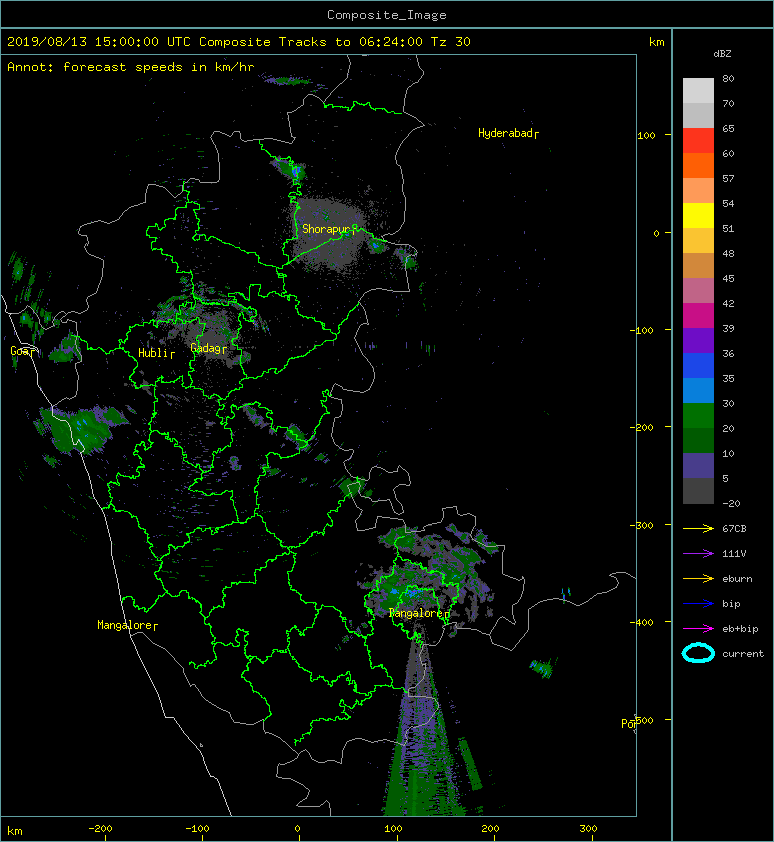Click the eb+bip legend label
This screenshot has width=774, height=842.
coord(740,629)
